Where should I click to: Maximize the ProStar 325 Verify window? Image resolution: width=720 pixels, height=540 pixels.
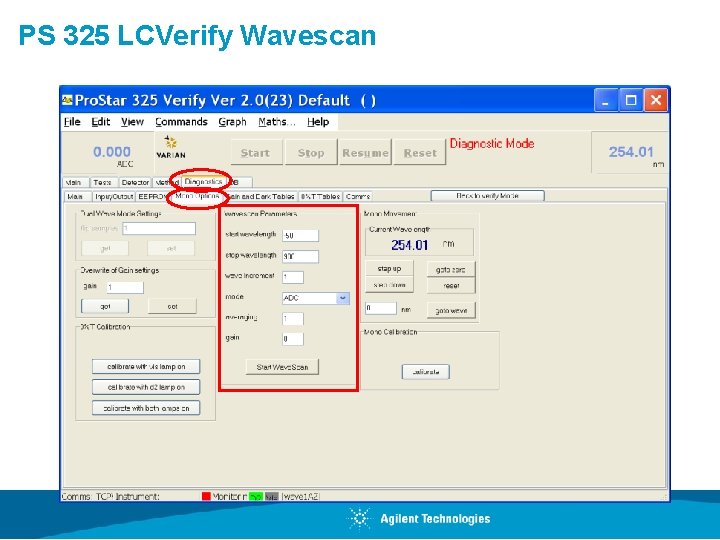point(630,100)
